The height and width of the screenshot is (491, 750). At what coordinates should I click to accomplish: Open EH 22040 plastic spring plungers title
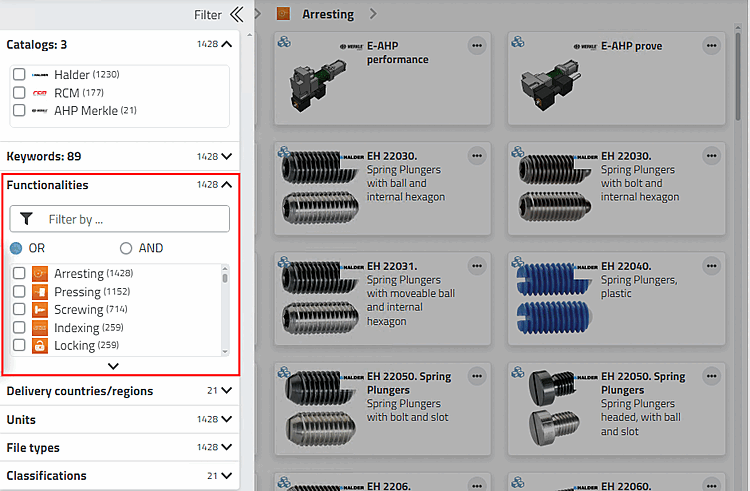(626, 266)
